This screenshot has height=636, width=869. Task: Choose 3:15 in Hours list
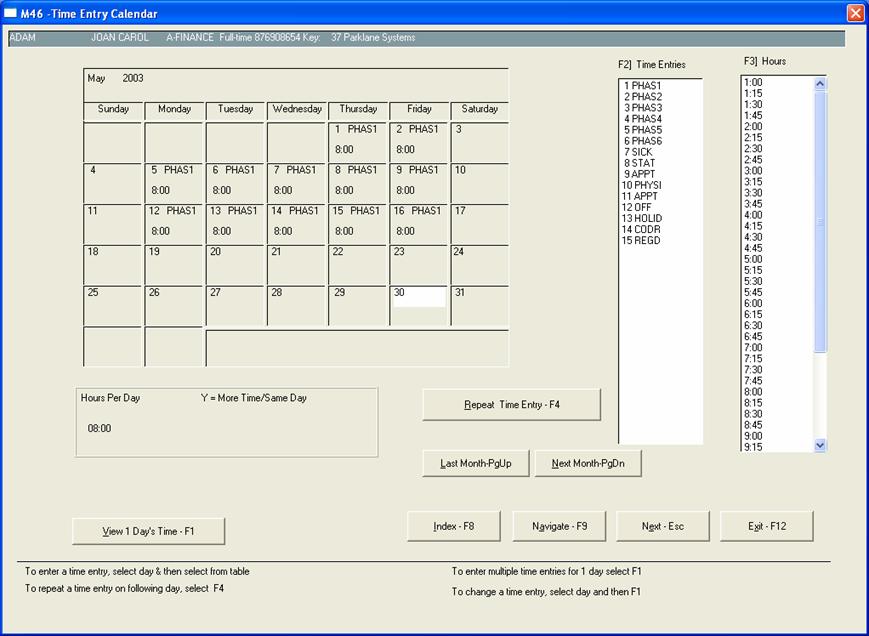coord(753,182)
